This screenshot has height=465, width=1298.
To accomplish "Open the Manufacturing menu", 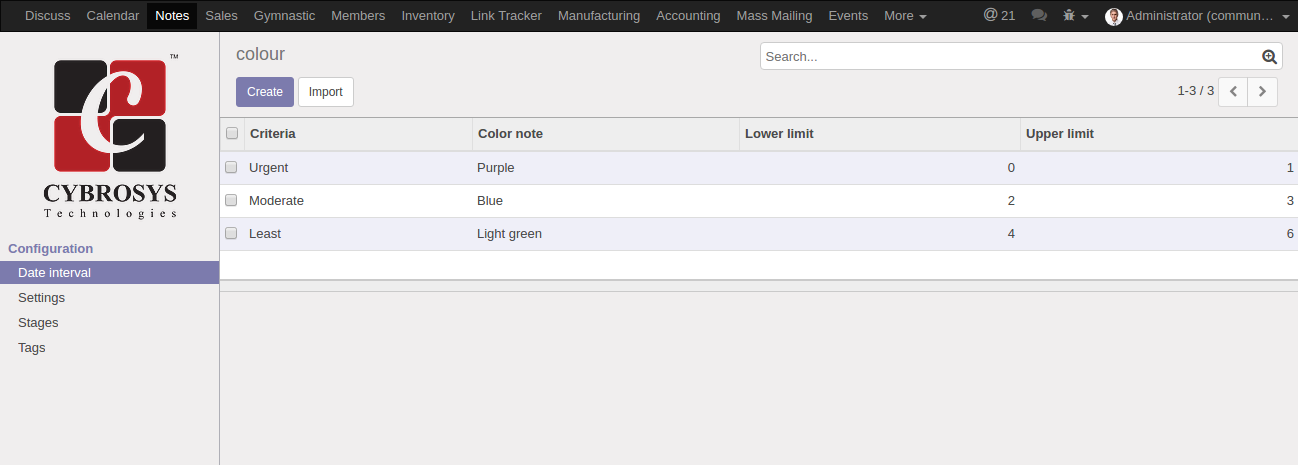I will pos(599,16).
